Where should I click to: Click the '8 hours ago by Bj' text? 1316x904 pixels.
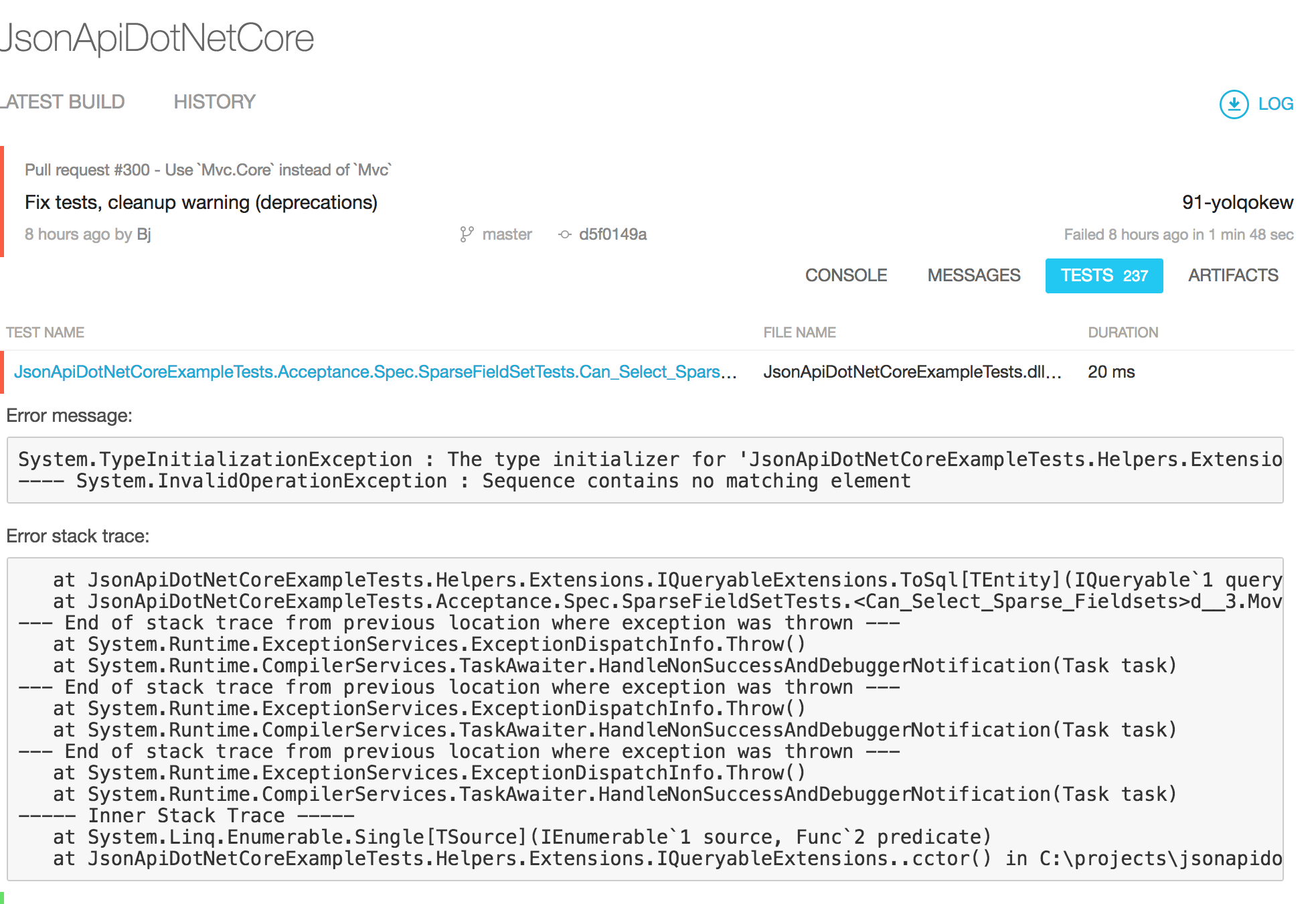pyautogui.click(x=88, y=234)
